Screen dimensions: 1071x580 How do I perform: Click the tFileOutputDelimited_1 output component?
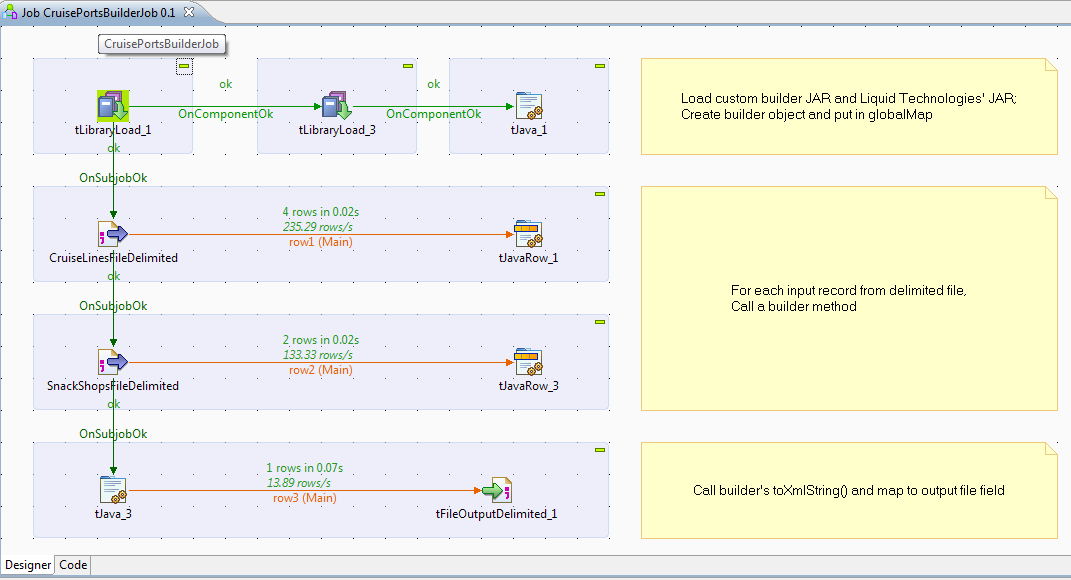point(497,488)
